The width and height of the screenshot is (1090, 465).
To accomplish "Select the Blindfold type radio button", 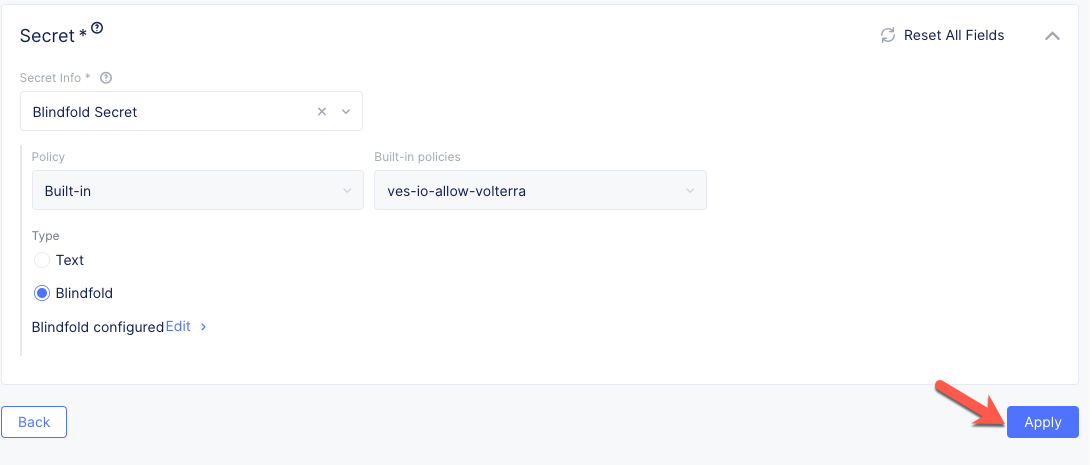I will click(x=42, y=294).
